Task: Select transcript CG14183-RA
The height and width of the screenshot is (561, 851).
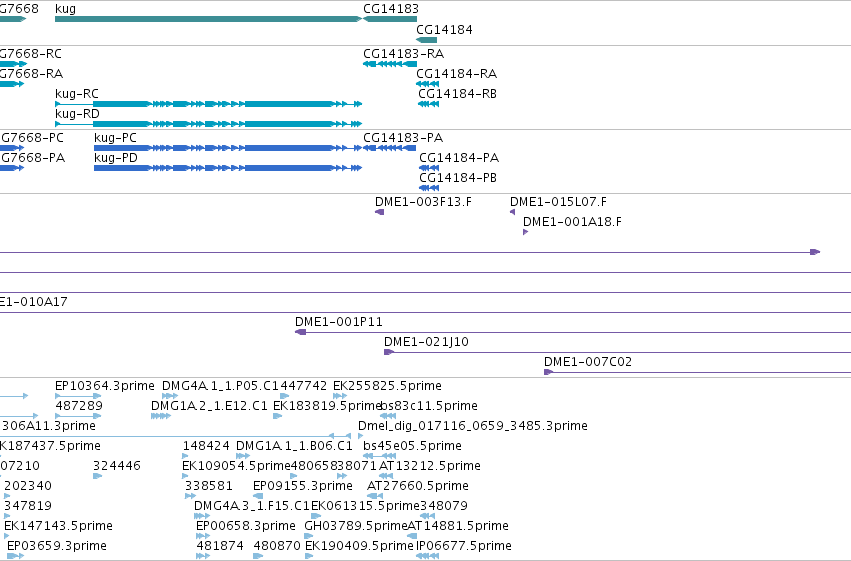Action: pyautogui.click(x=390, y=64)
